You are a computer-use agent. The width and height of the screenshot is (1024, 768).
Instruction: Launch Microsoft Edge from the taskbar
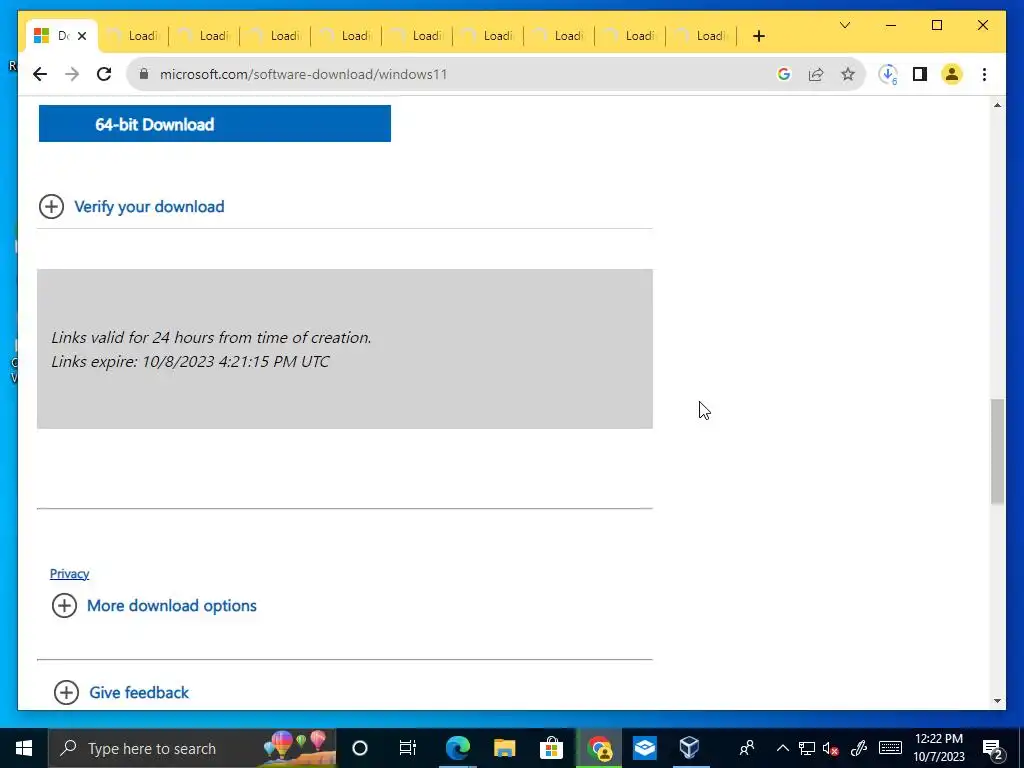point(457,748)
